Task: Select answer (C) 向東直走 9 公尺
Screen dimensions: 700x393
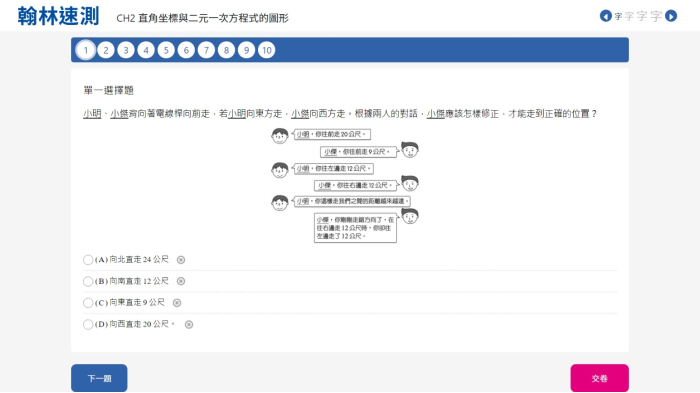Action: (x=88, y=303)
